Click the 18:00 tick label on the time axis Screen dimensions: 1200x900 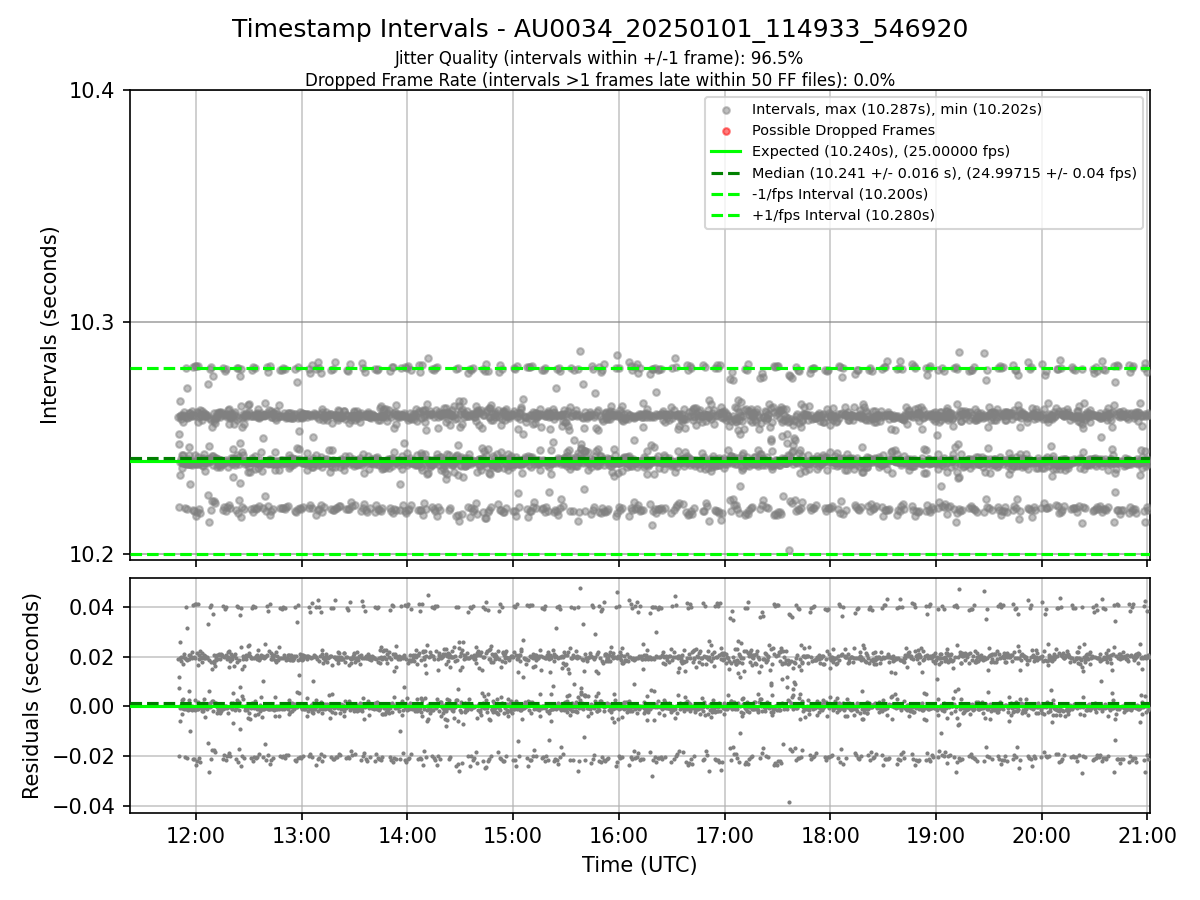click(830, 836)
